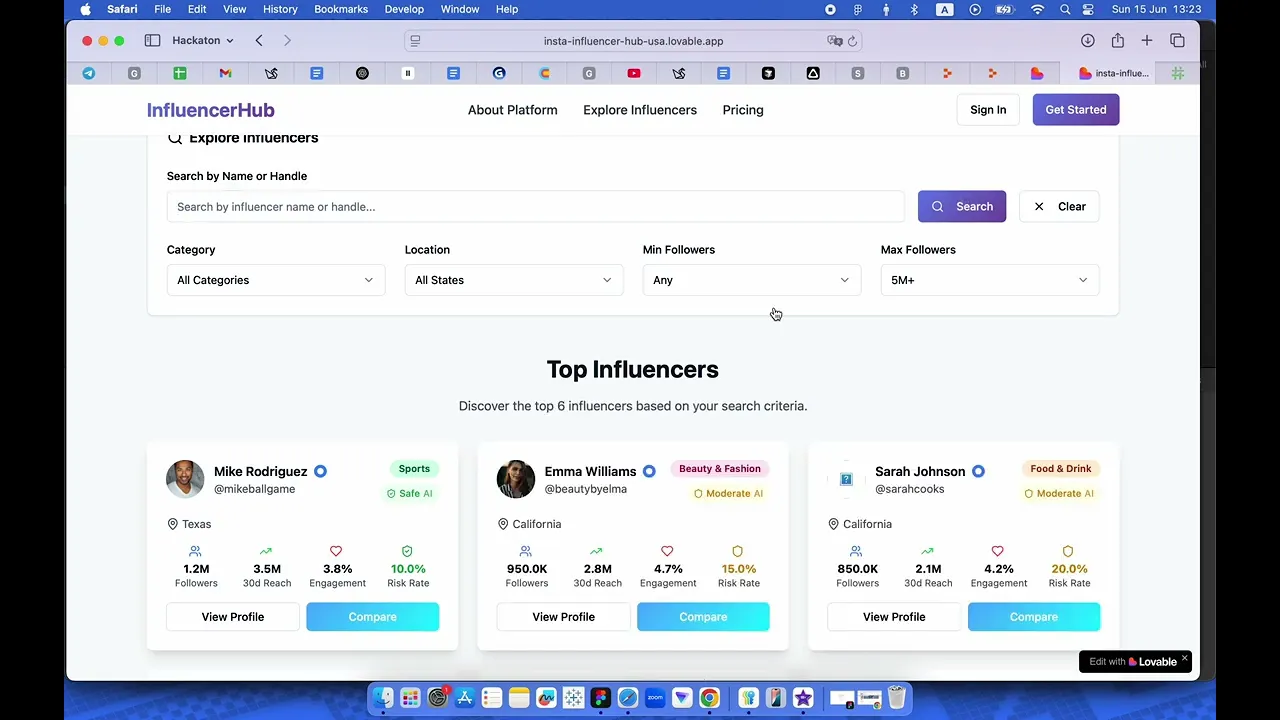This screenshot has width=1280, height=720.
Task: Open the Trash in the Dock
Action: pos(897,698)
